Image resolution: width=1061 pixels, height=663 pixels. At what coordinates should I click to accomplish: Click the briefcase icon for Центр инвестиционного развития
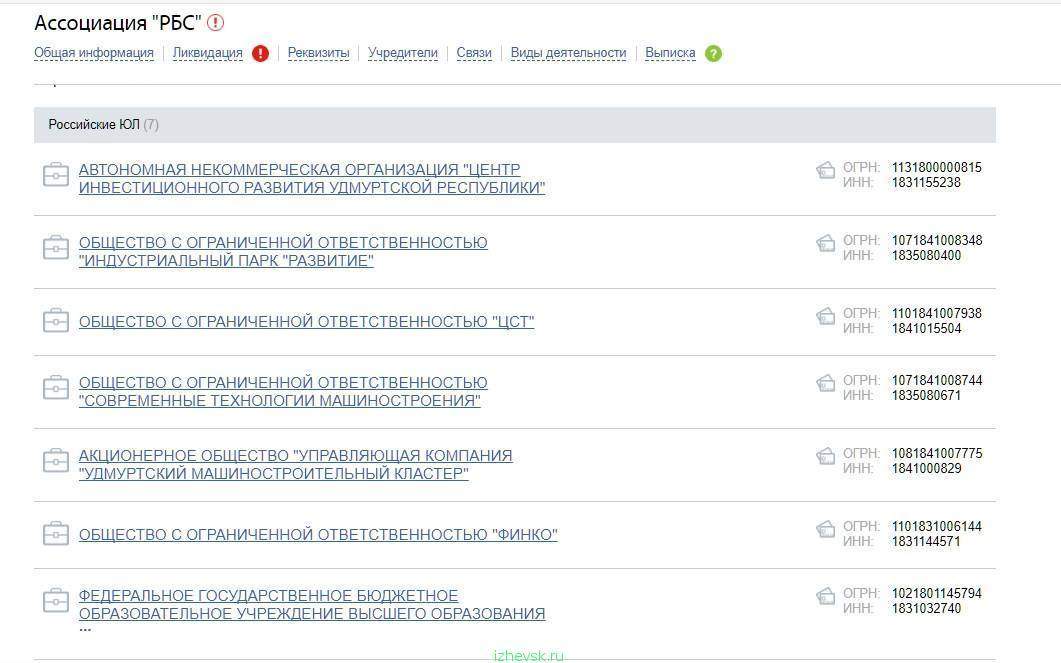[55, 175]
